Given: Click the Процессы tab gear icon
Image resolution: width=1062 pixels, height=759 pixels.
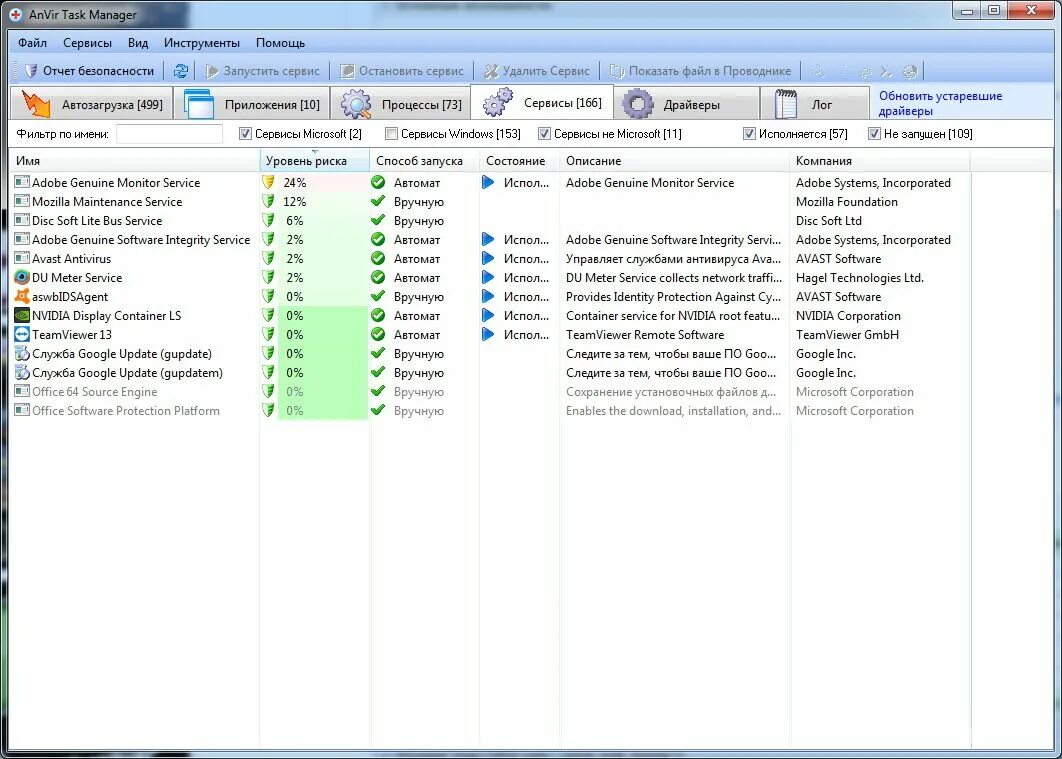Looking at the screenshot, I should (x=356, y=104).
